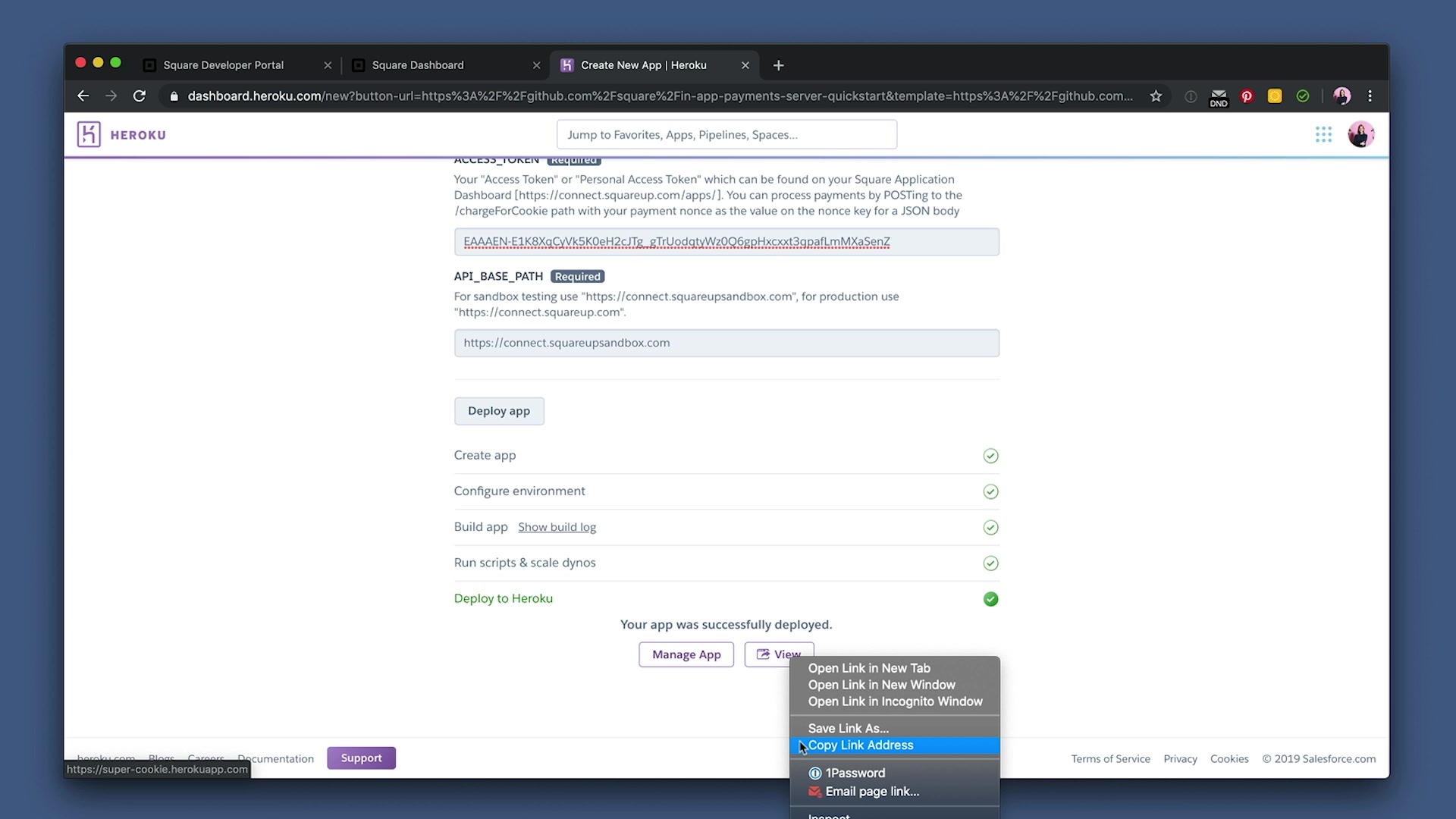Select Copy Link Address in context menu
The width and height of the screenshot is (1456, 819).
pyautogui.click(x=861, y=745)
